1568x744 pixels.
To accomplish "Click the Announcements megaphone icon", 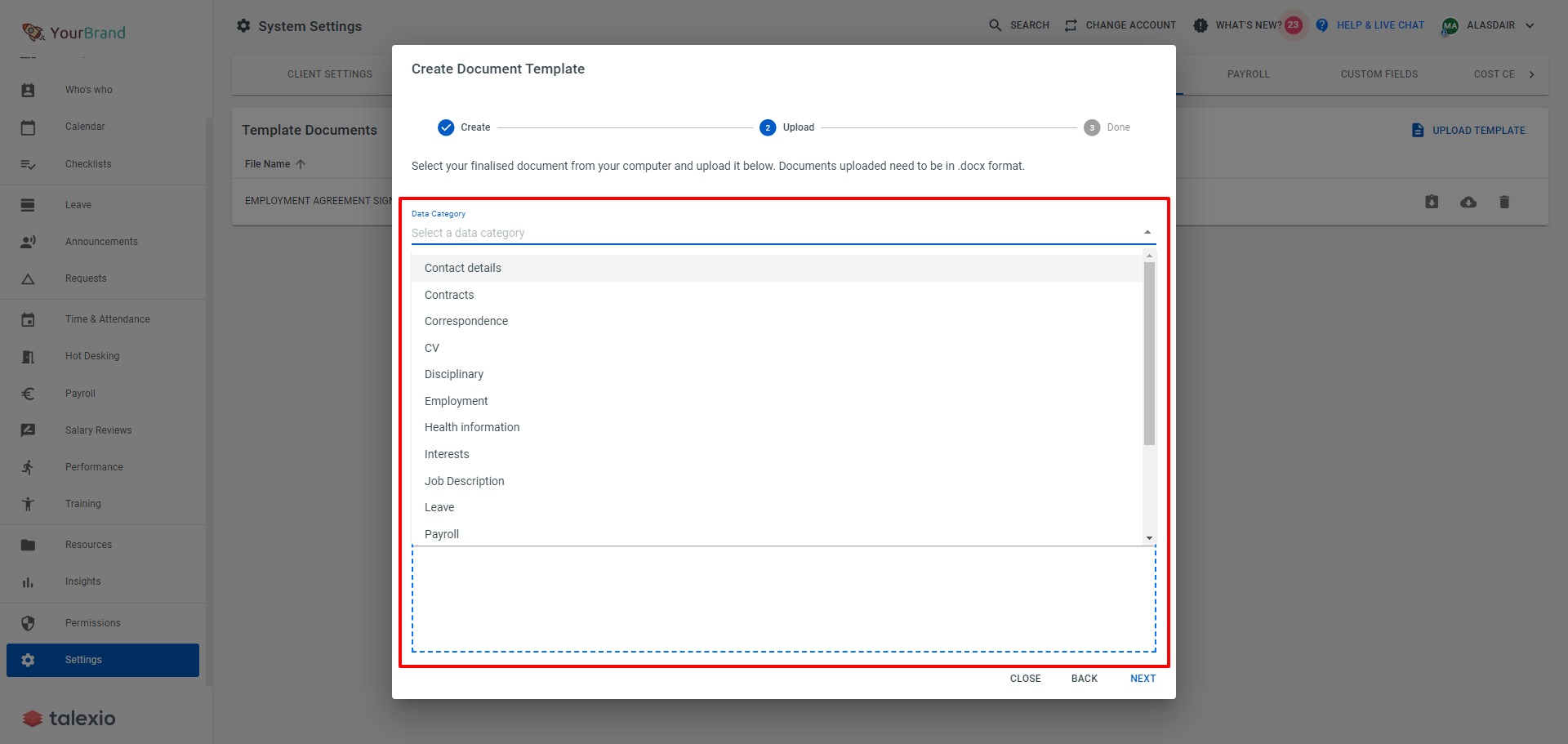I will point(28,242).
